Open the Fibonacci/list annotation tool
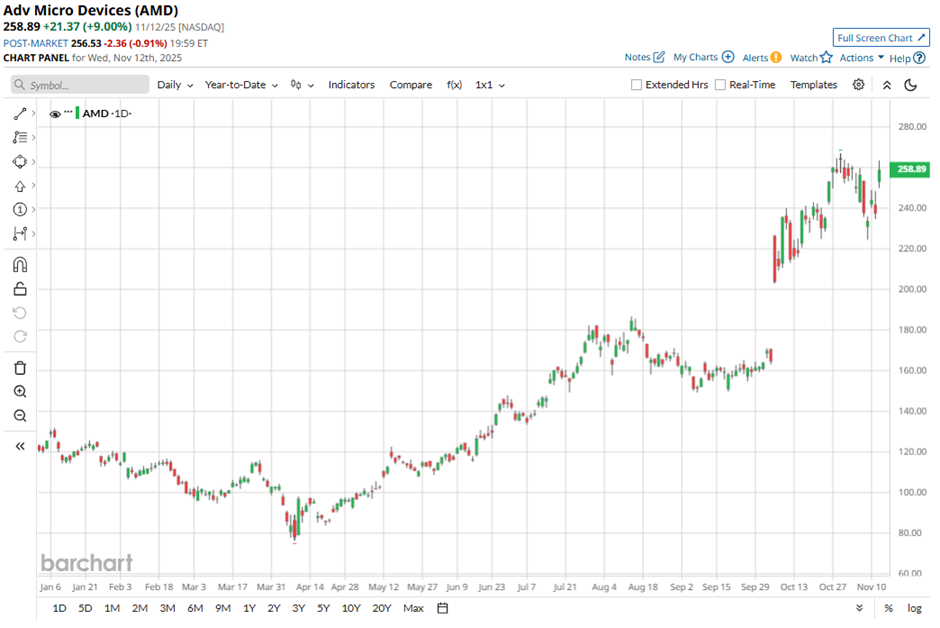Screen dimensions: 940x628 [x=20, y=137]
